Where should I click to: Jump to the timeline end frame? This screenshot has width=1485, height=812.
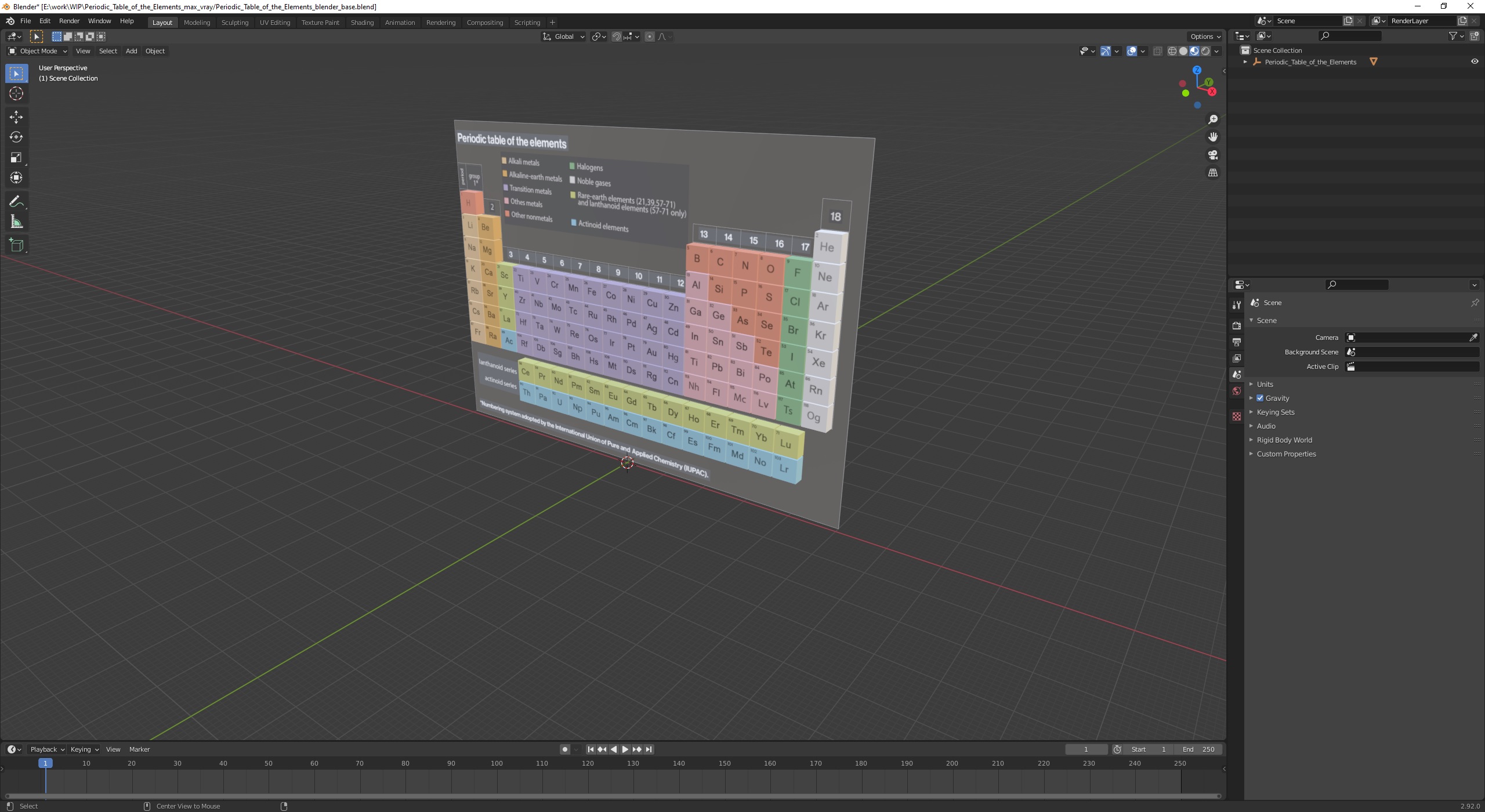coord(649,749)
